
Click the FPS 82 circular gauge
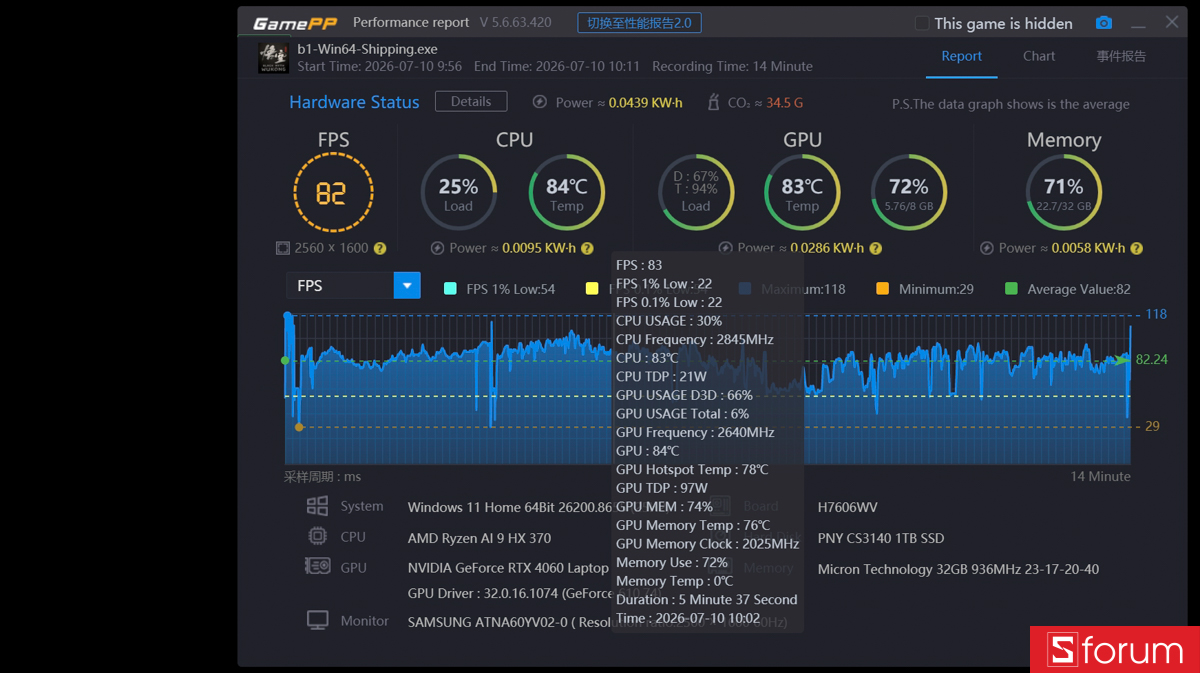pos(333,192)
